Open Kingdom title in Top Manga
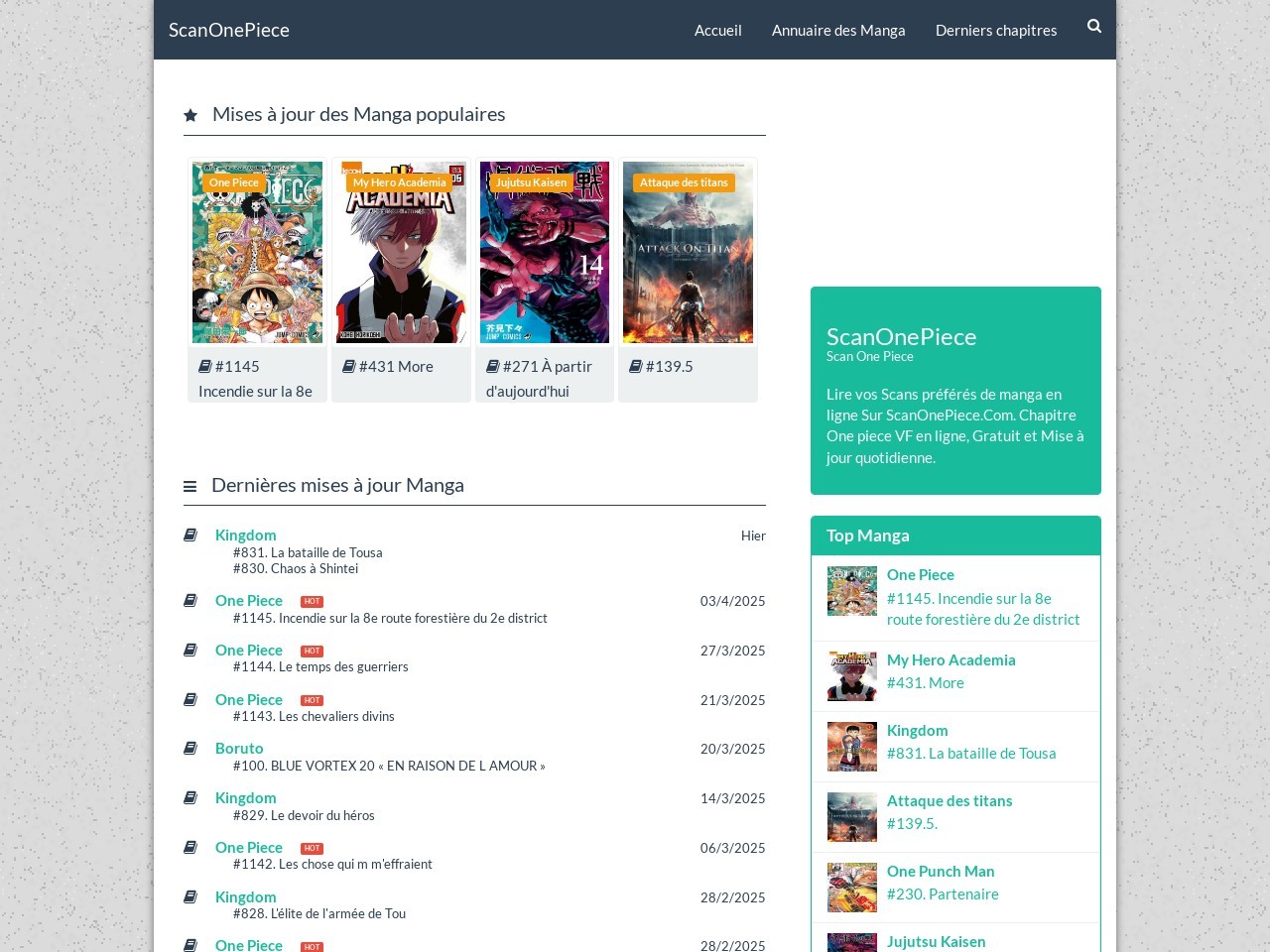This screenshot has height=952, width=1270. 918,730
